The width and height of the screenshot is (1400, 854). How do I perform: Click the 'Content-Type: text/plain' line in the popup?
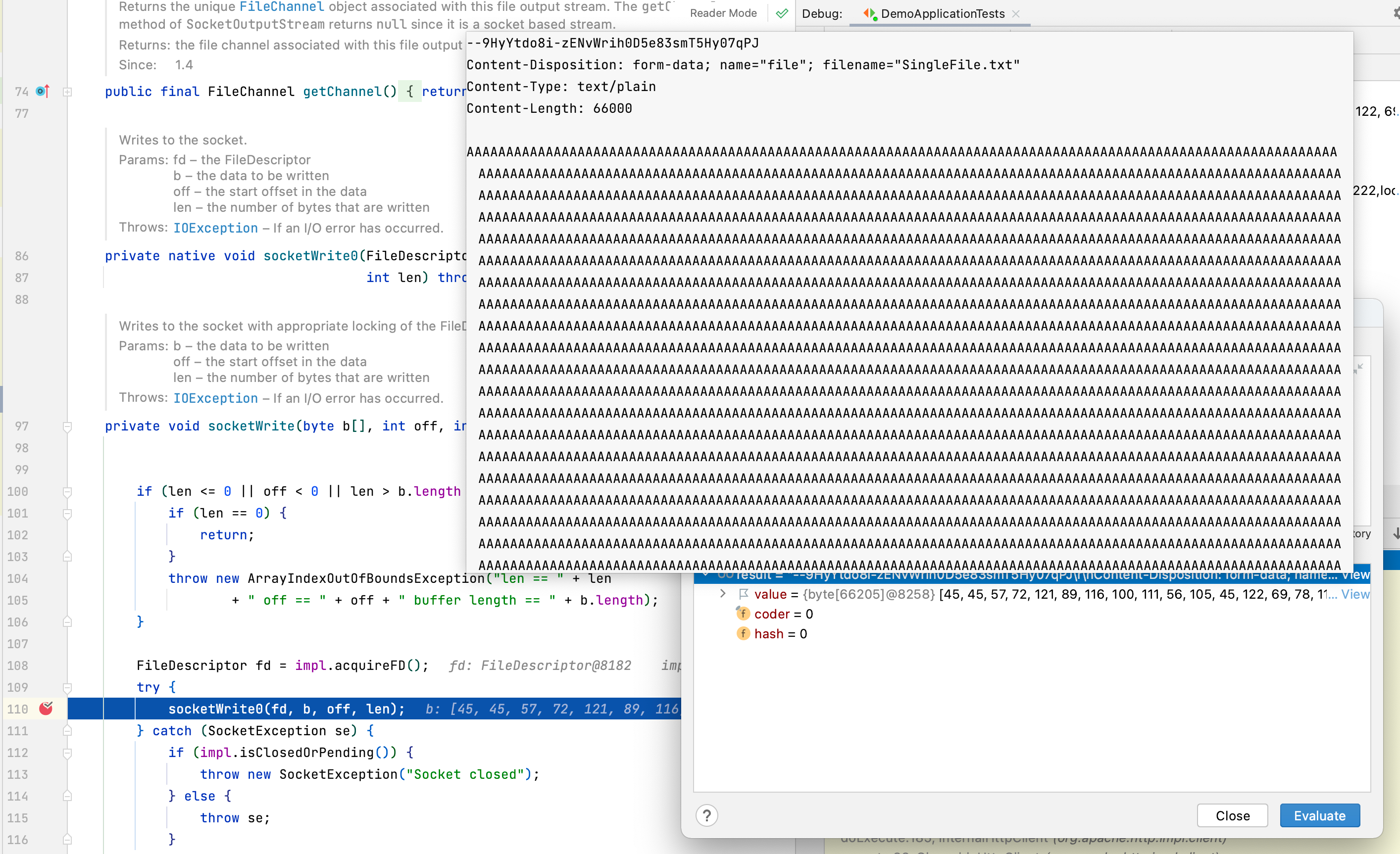point(561,86)
